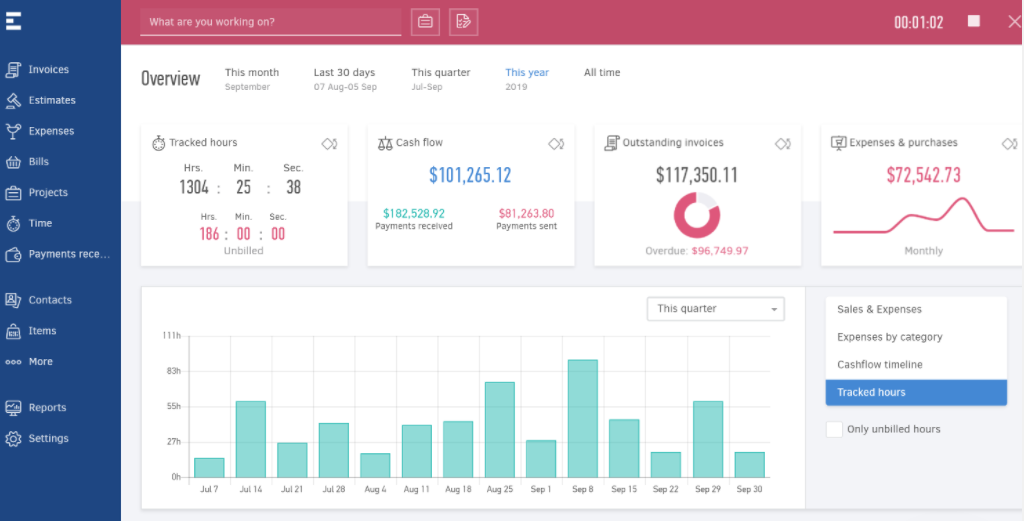Click the Invoices label in sidebar

click(48, 69)
